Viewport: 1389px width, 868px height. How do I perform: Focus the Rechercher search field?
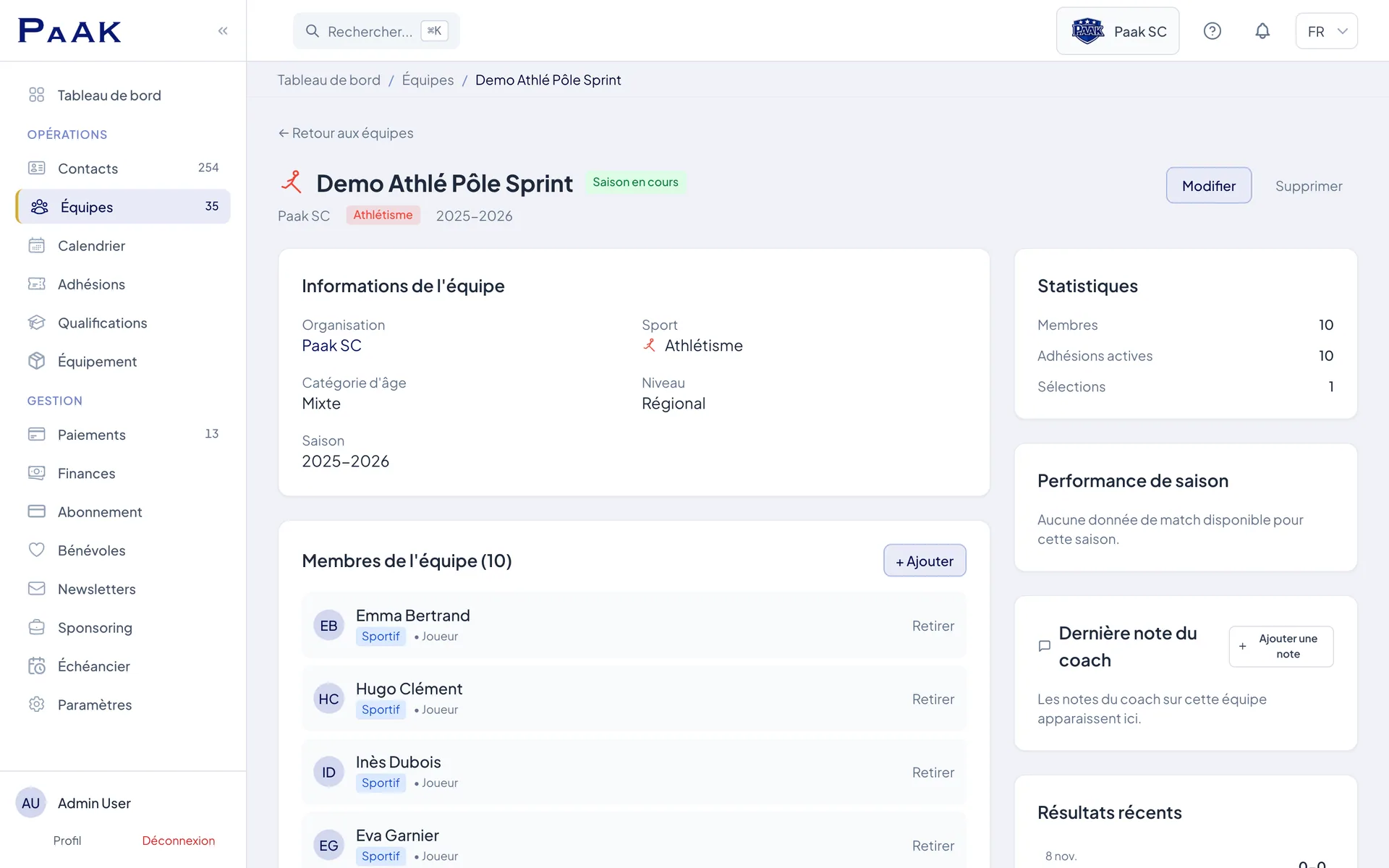pos(376,31)
